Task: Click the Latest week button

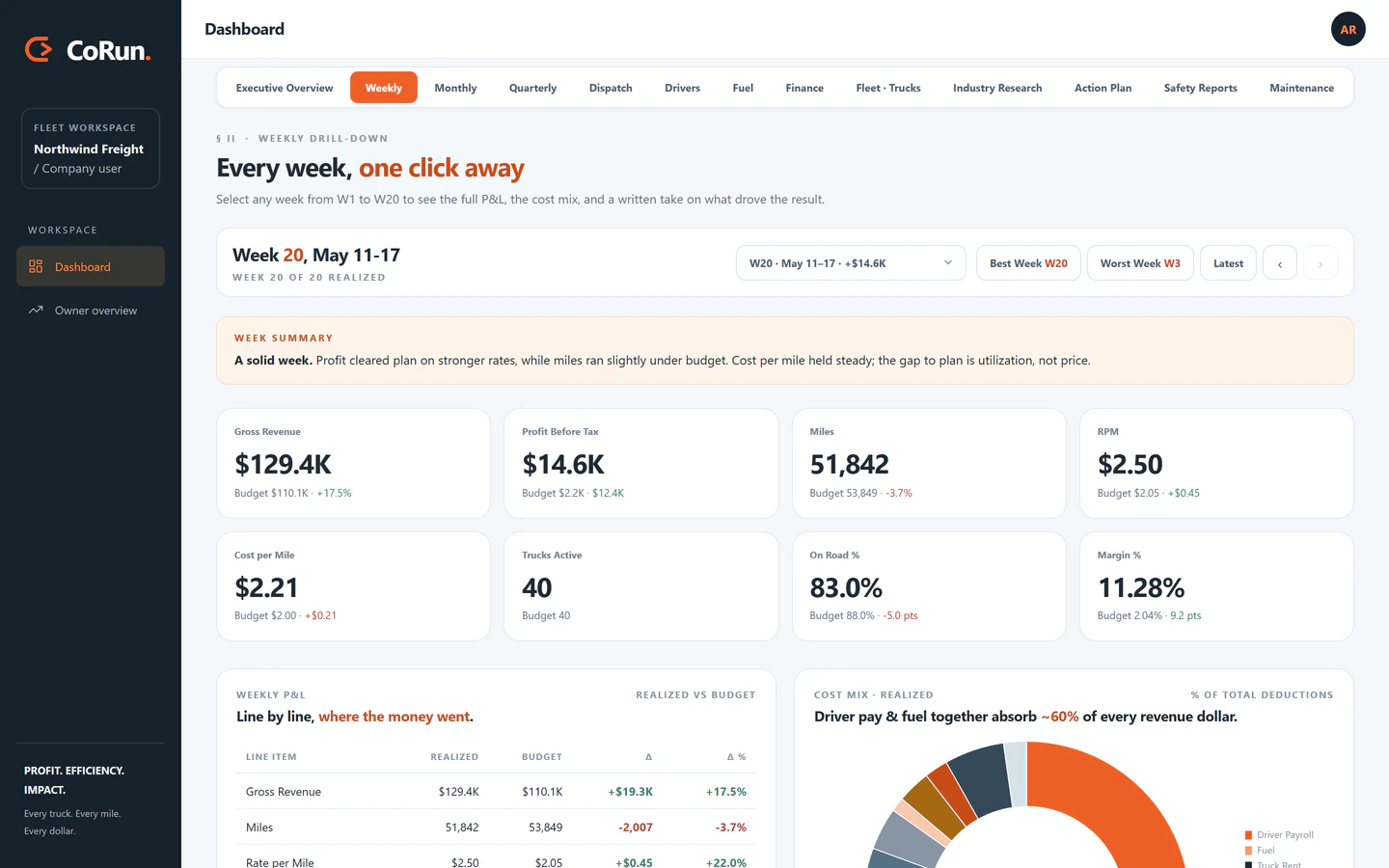Action: pyautogui.click(x=1228, y=263)
